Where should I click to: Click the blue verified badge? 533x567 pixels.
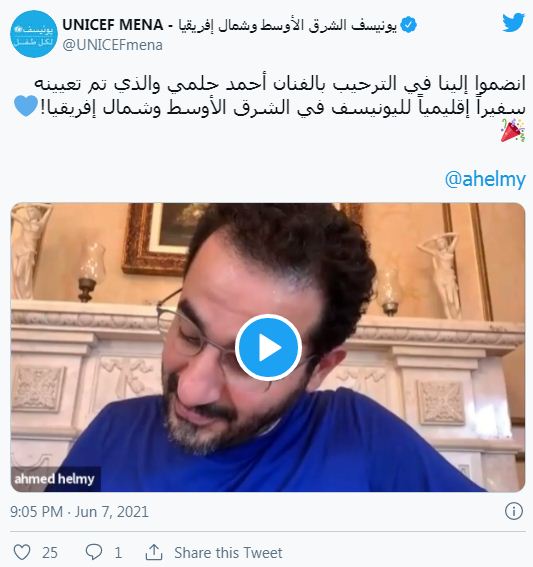click(x=409, y=25)
